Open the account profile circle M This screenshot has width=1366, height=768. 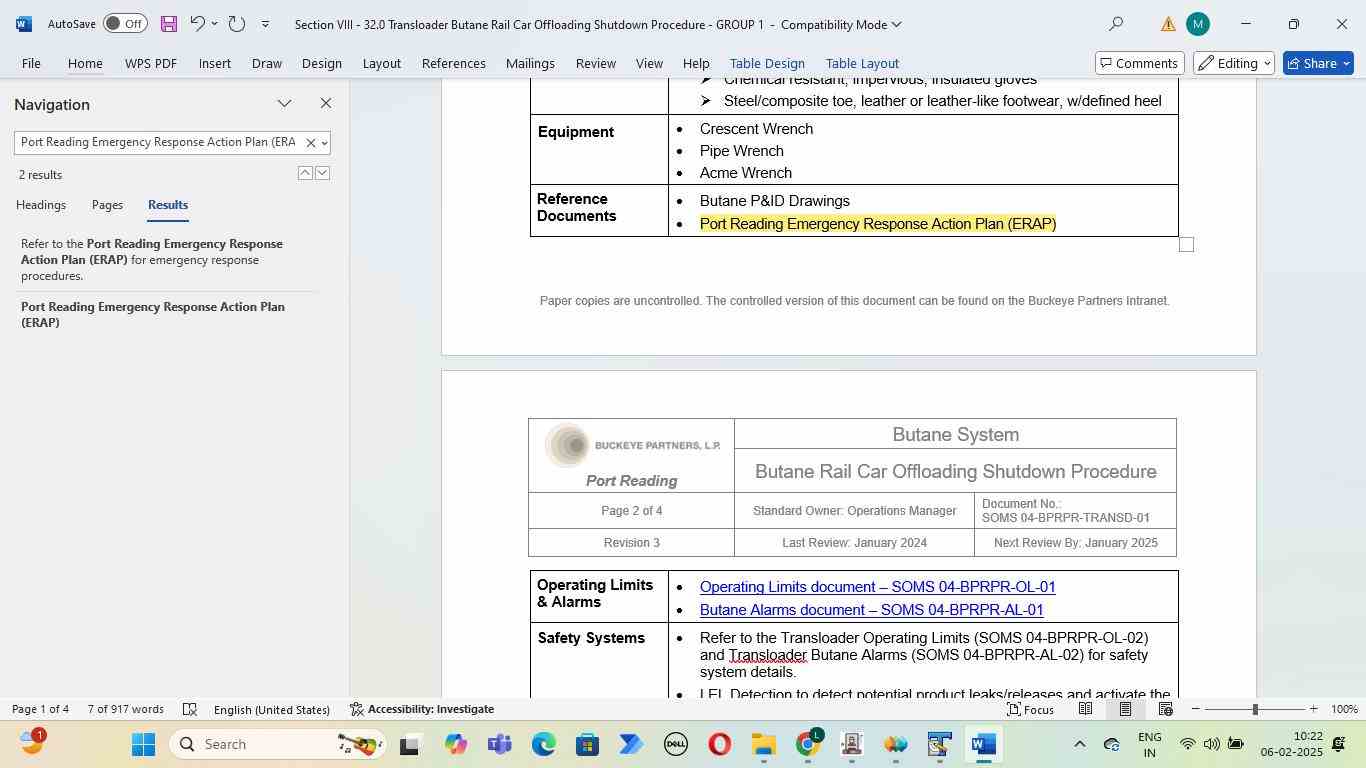click(x=1197, y=24)
